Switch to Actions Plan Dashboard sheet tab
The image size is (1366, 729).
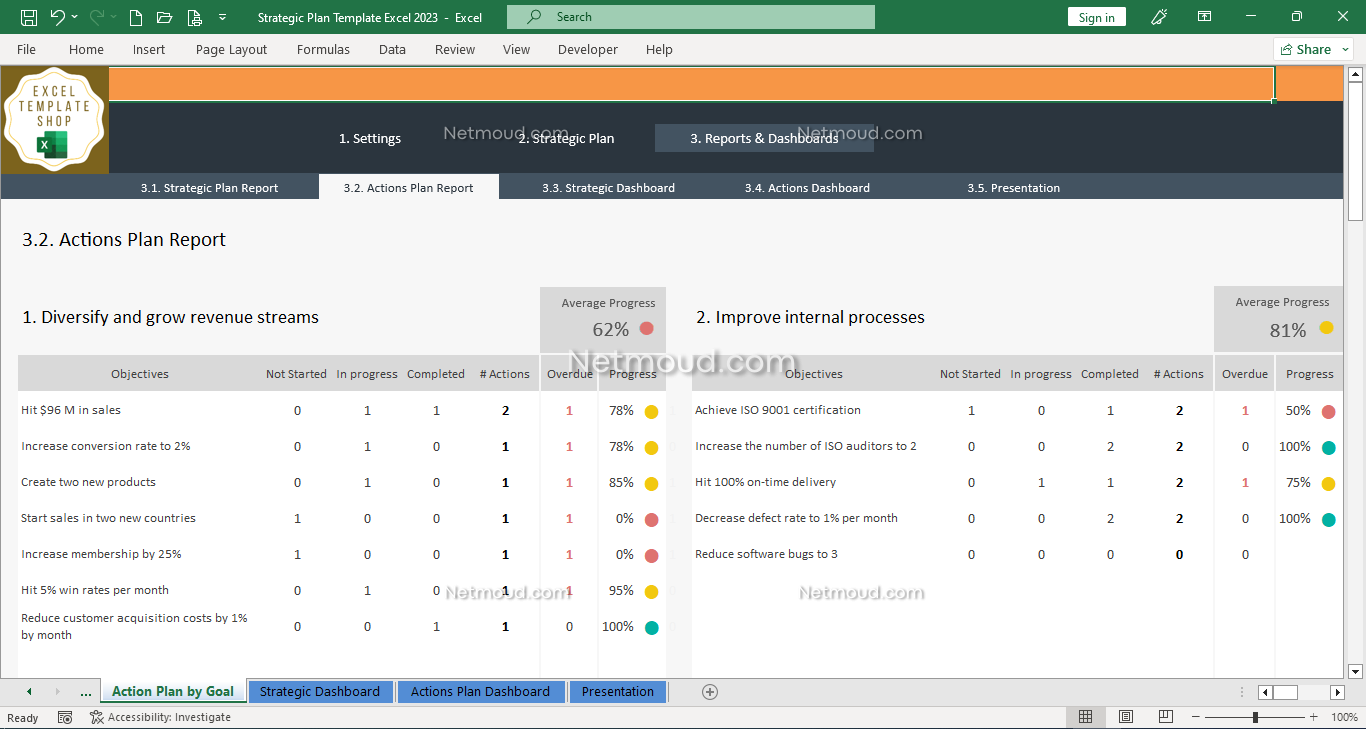pos(480,691)
